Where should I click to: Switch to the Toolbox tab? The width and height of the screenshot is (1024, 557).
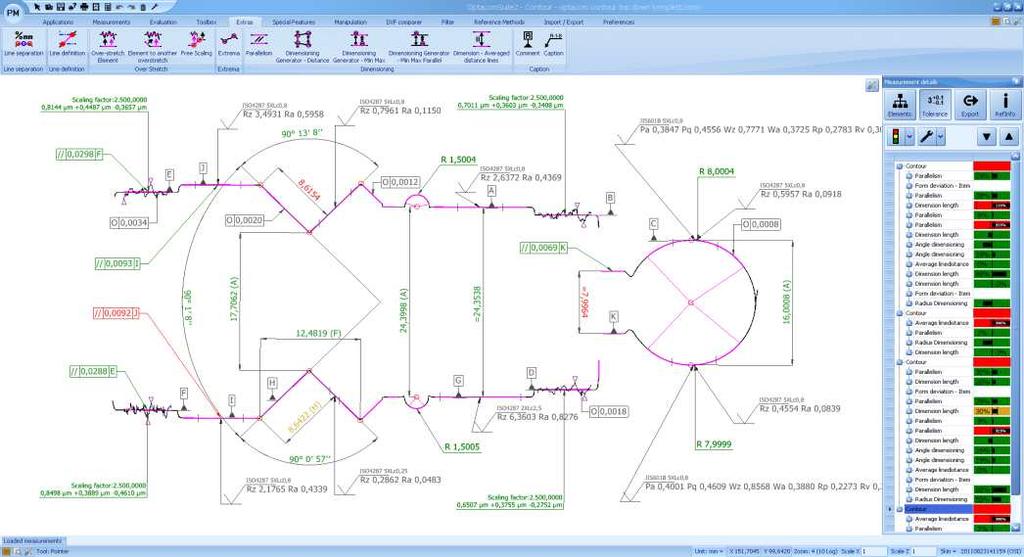coord(206,22)
